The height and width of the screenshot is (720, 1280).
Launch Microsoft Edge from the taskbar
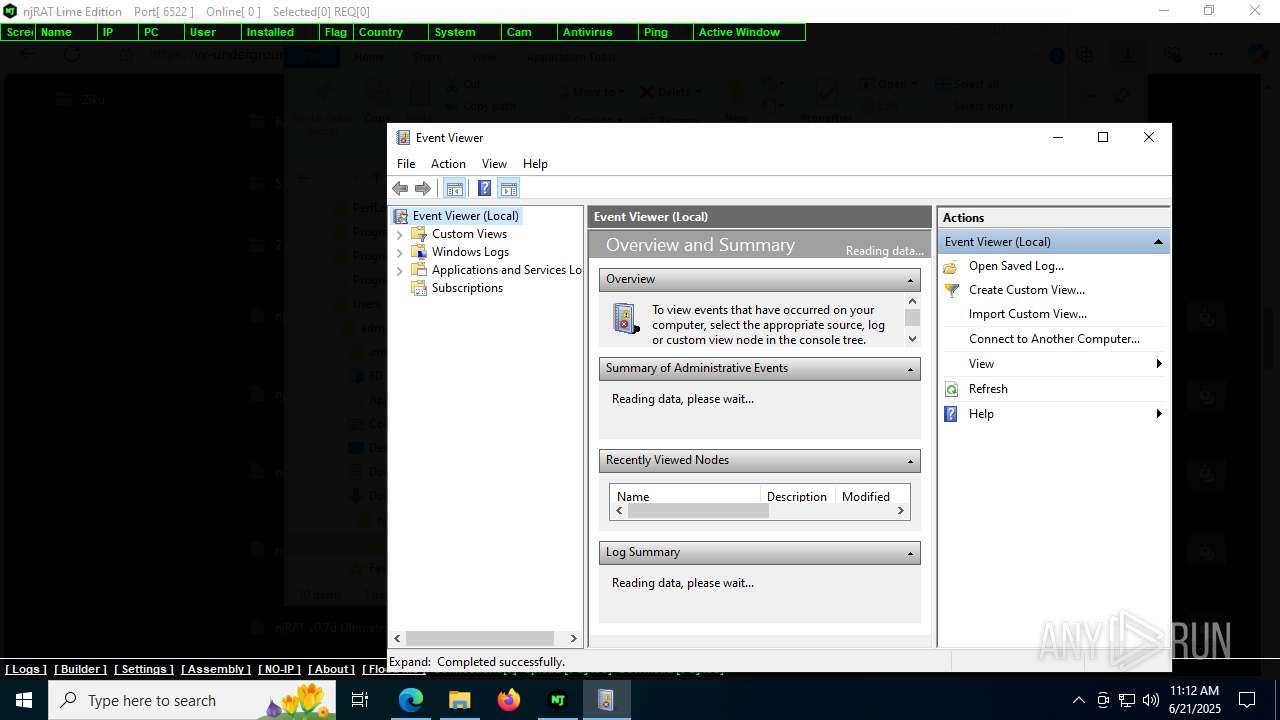[x=411, y=700]
